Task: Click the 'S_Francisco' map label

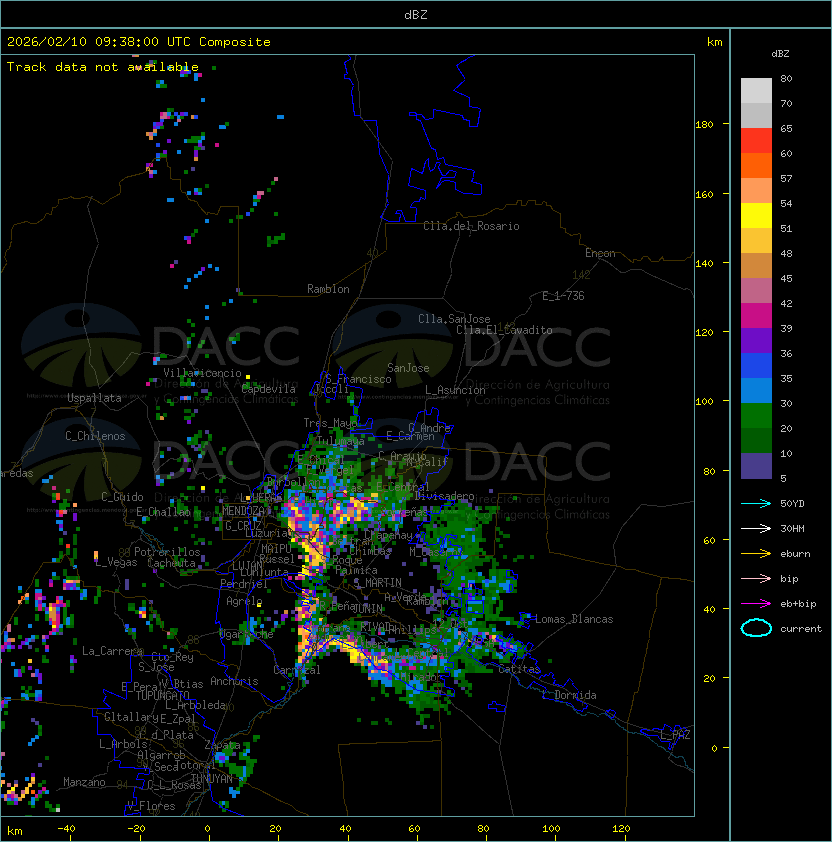Action: (x=358, y=379)
